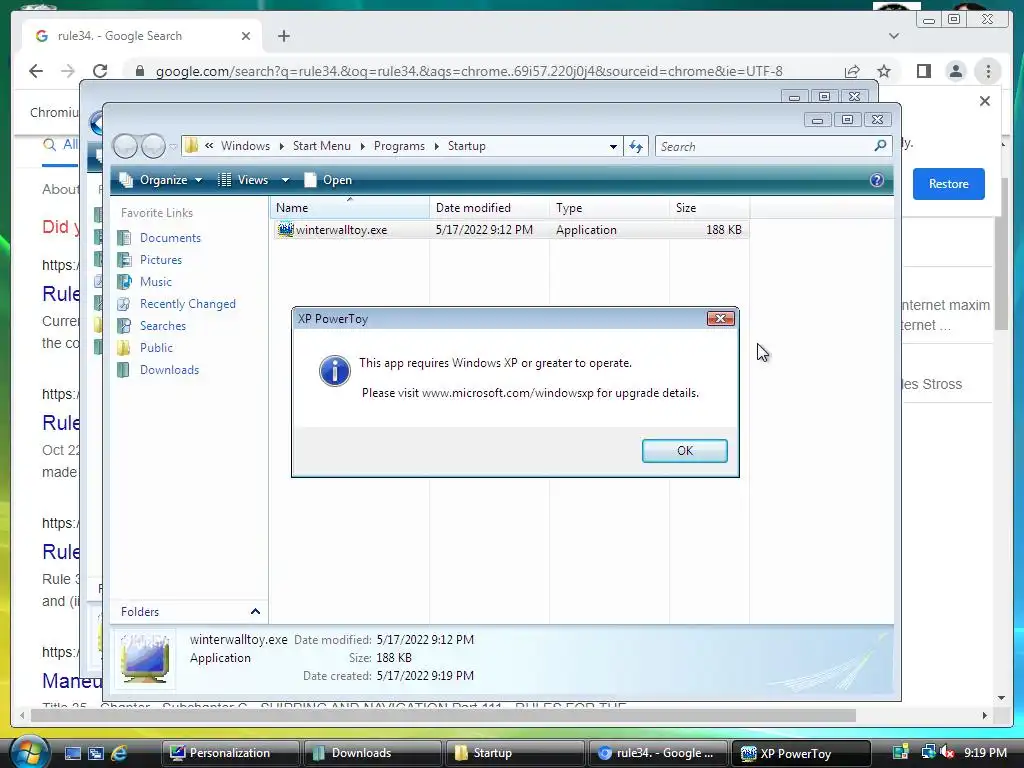Click Restore button in Chrome
The height and width of the screenshot is (768, 1024).
pos(948,184)
